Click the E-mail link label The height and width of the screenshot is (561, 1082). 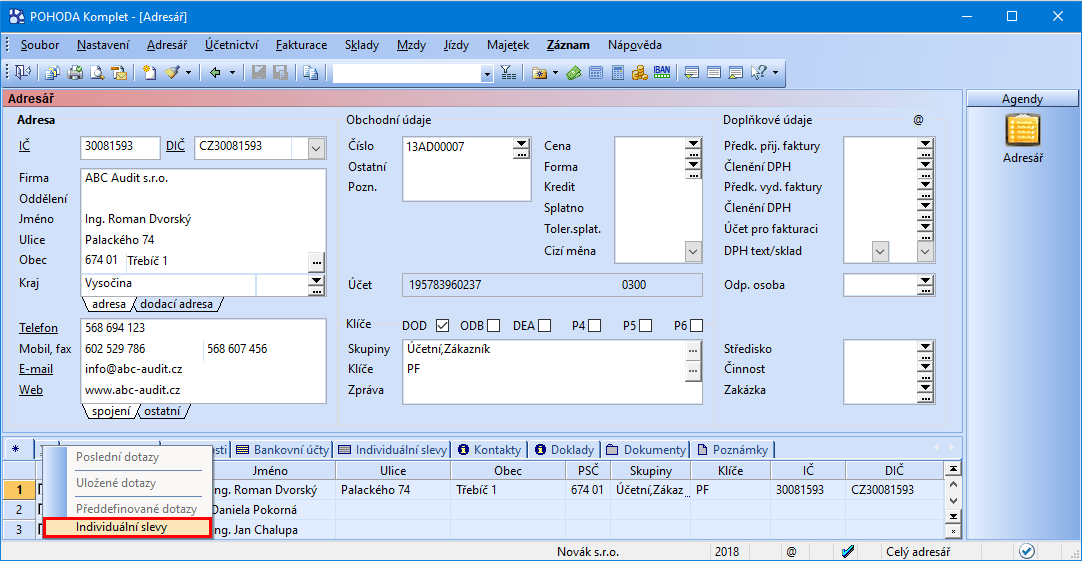click(34, 369)
